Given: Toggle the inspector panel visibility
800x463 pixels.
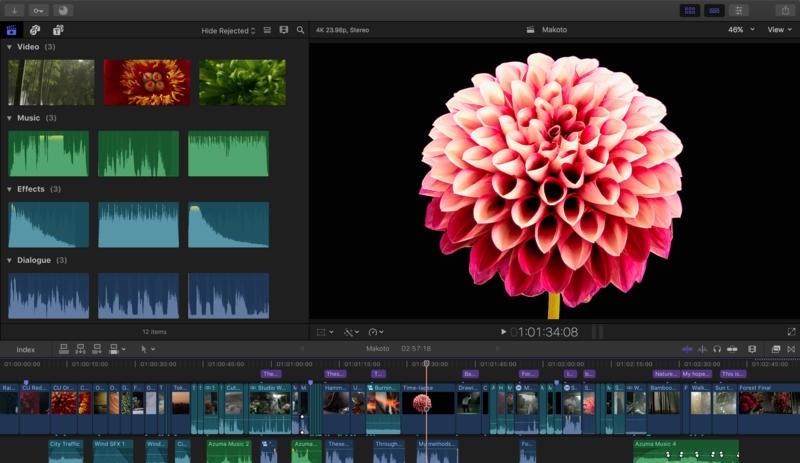Looking at the screenshot, I should [x=740, y=10].
